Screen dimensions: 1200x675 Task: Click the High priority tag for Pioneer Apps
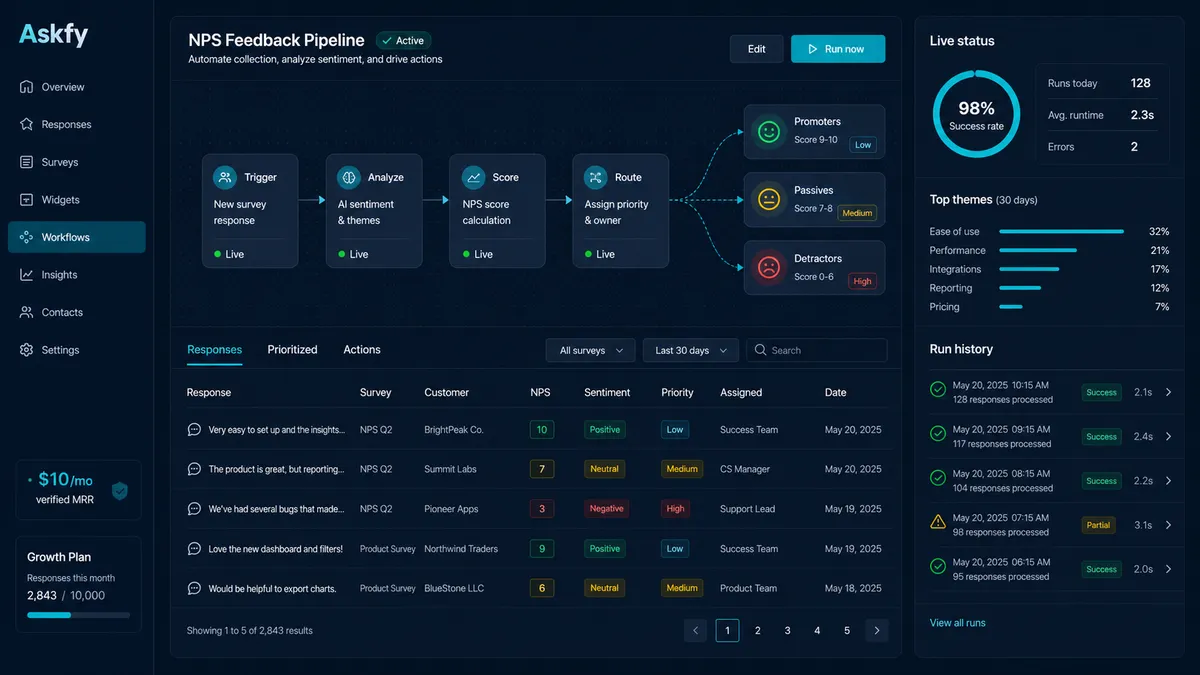pos(676,508)
